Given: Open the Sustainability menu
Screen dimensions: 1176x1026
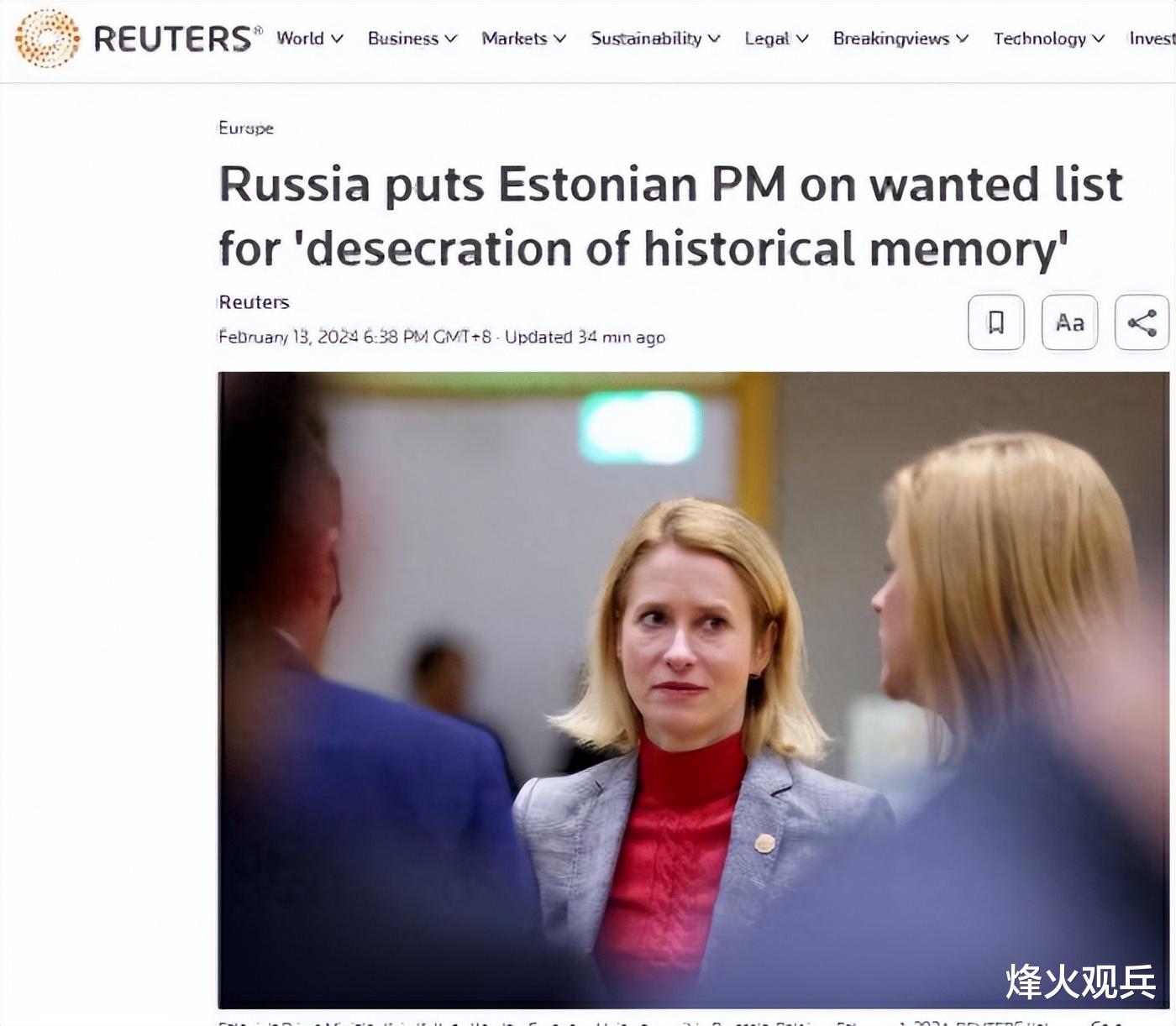Looking at the screenshot, I should tap(655, 39).
